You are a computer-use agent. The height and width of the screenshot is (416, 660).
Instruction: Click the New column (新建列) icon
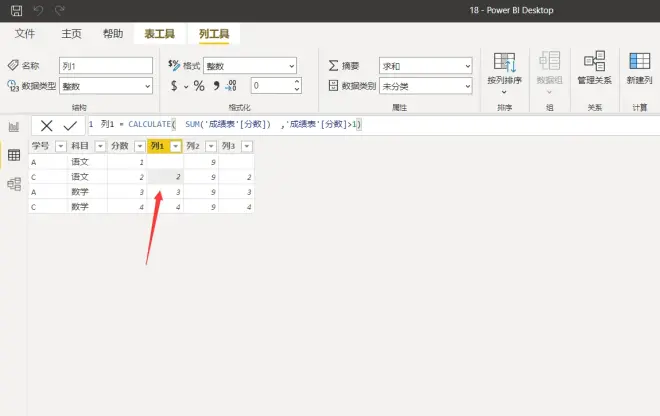[x=639, y=67]
